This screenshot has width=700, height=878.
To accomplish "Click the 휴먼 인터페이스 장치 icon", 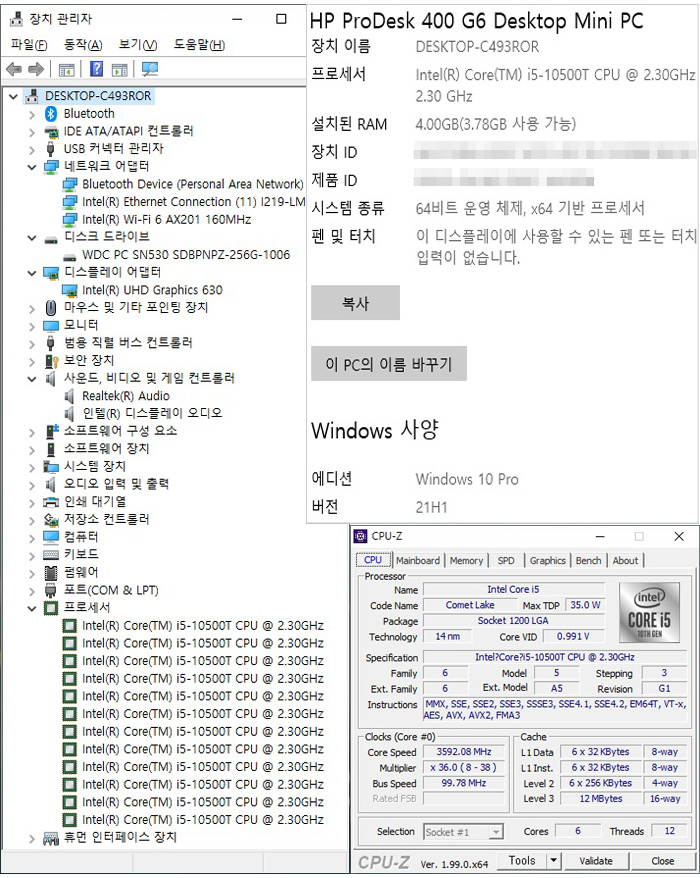I will click(51, 838).
